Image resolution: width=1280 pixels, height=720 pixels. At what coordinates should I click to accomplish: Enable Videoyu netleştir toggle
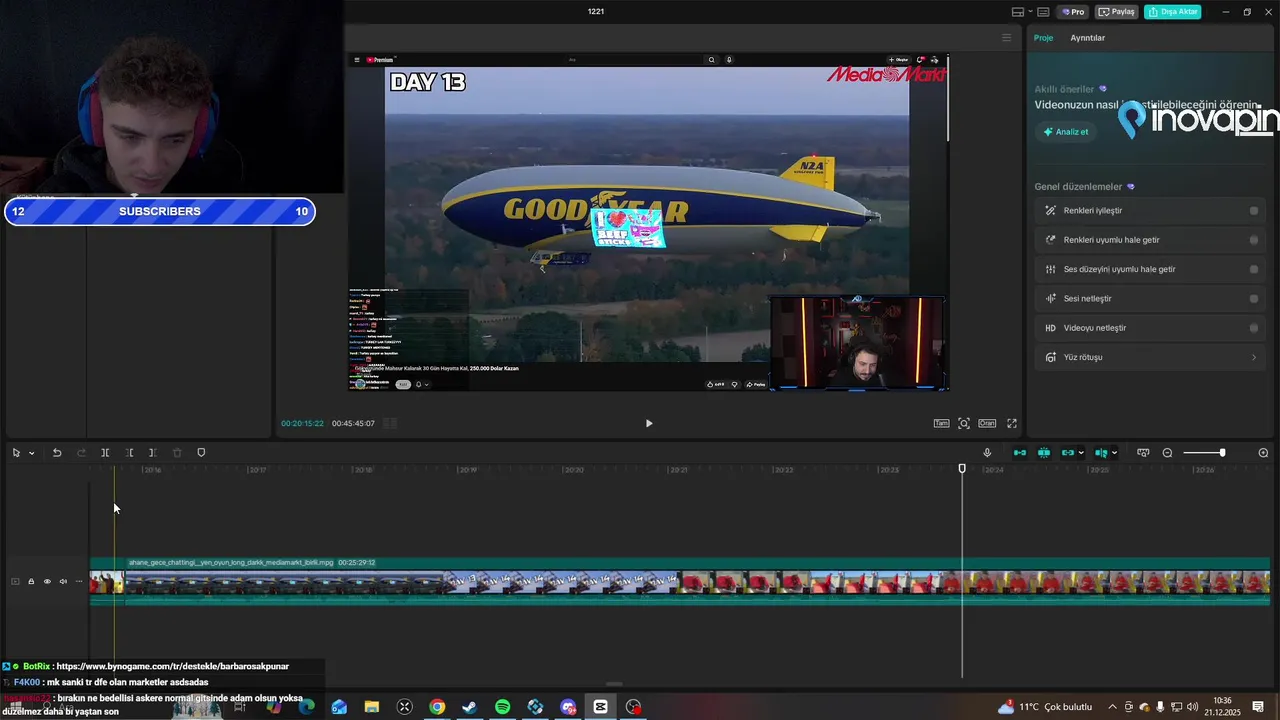[x=1254, y=328]
